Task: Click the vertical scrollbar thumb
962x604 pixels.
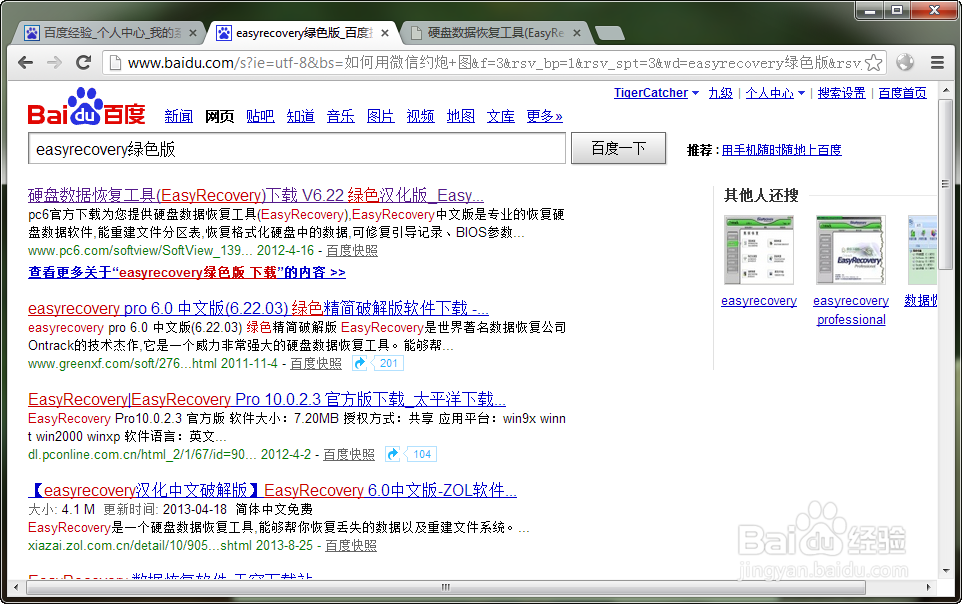Action: tap(945, 184)
